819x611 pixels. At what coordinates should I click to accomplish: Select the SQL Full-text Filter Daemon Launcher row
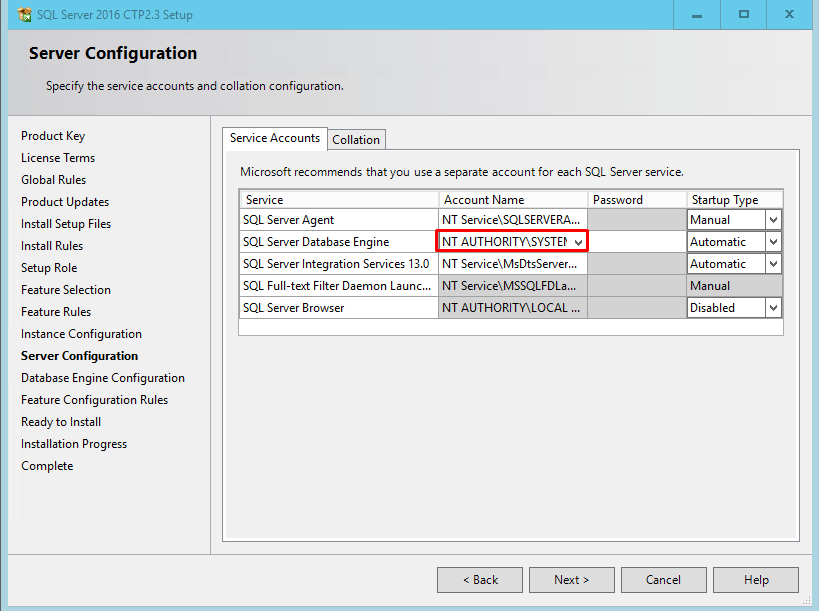pyautogui.click(x=339, y=286)
